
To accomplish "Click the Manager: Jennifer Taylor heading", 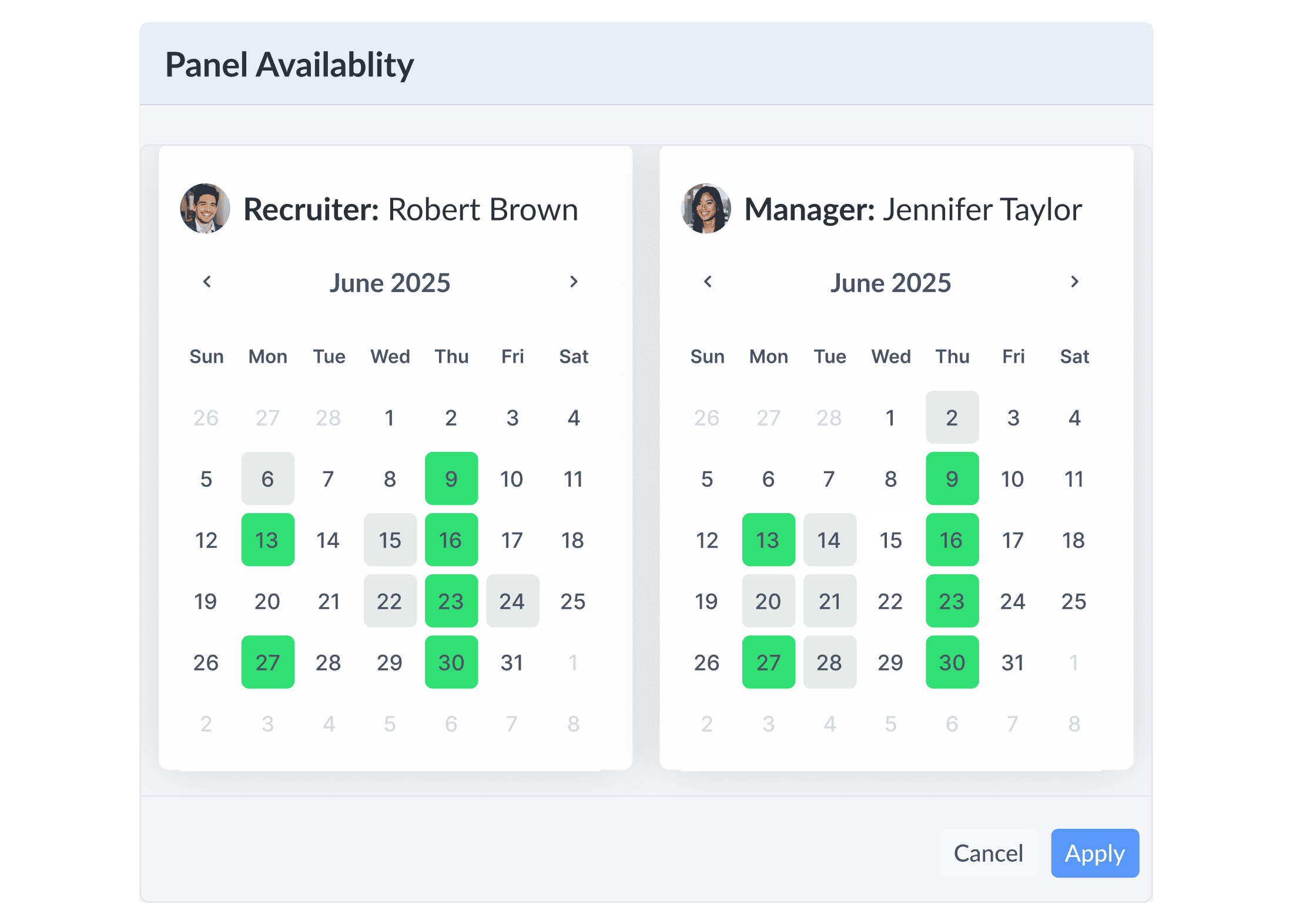I will coord(913,209).
